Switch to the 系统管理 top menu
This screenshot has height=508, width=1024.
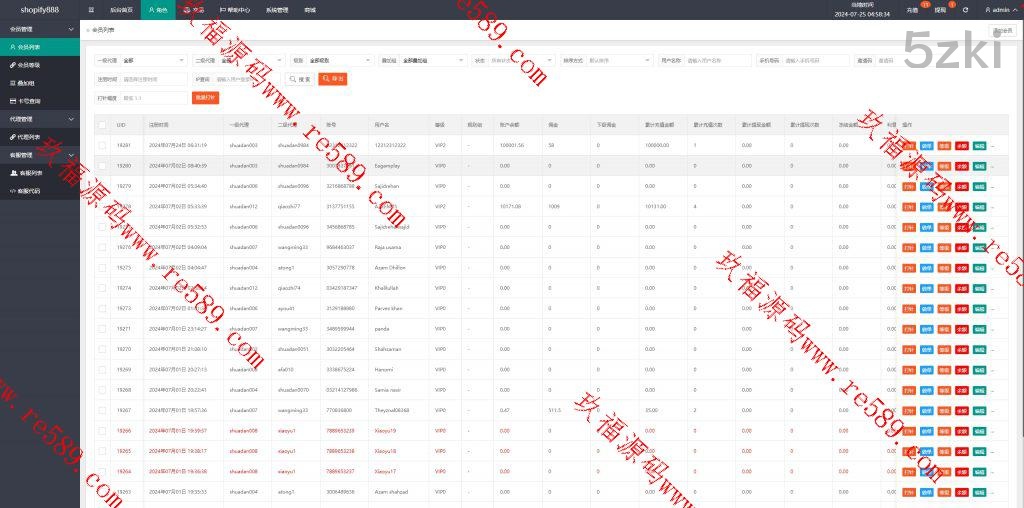[278, 9]
